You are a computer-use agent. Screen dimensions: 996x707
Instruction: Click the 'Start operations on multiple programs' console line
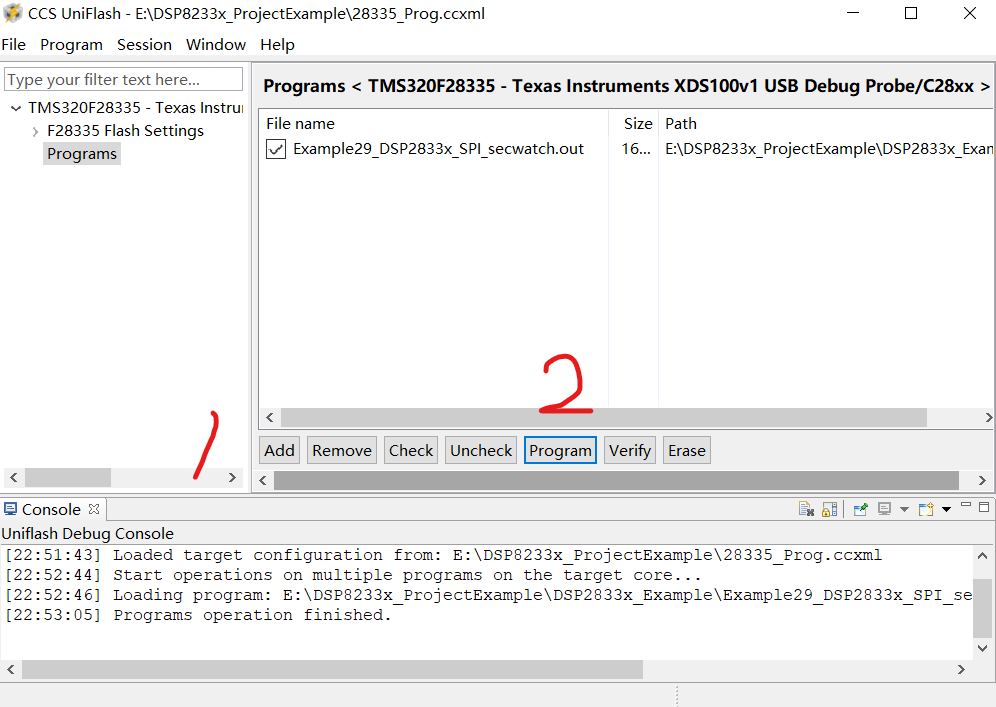tap(353, 575)
